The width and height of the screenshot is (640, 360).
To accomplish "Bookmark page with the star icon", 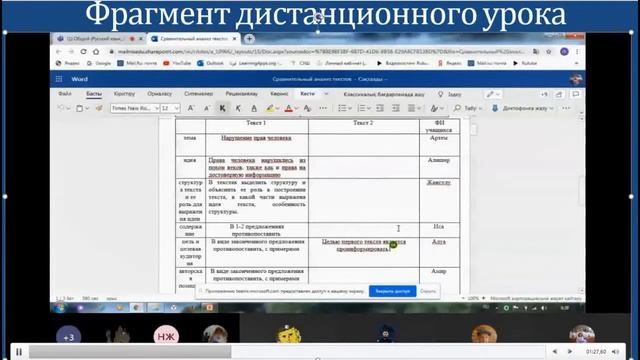I will click(549, 52).
